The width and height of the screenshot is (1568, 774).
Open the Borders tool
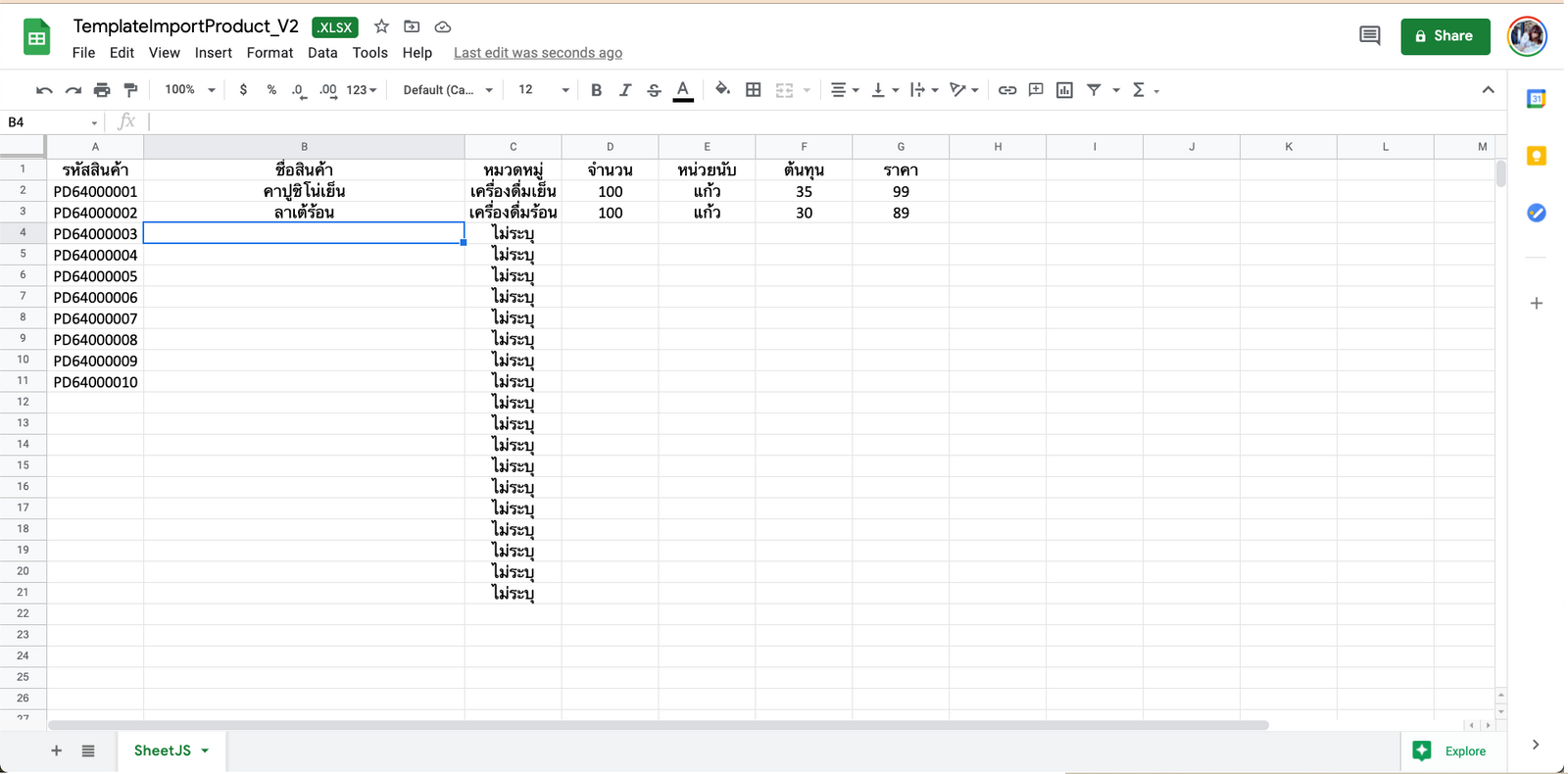point(753,90)
